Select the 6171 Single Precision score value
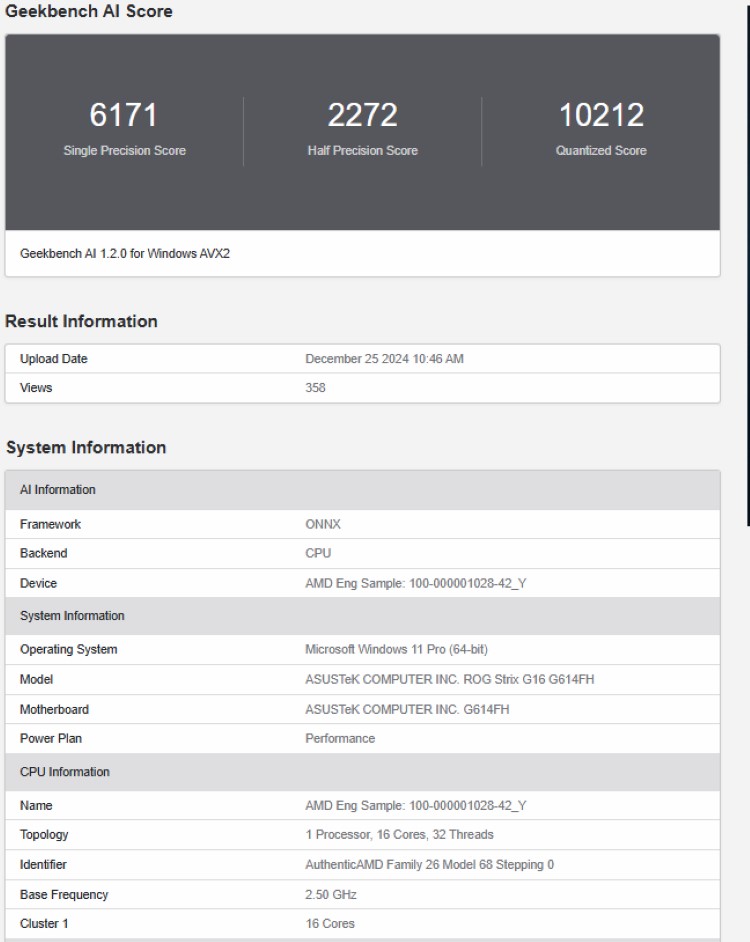Viewport: 750px width, 942px height. [124, 115]
